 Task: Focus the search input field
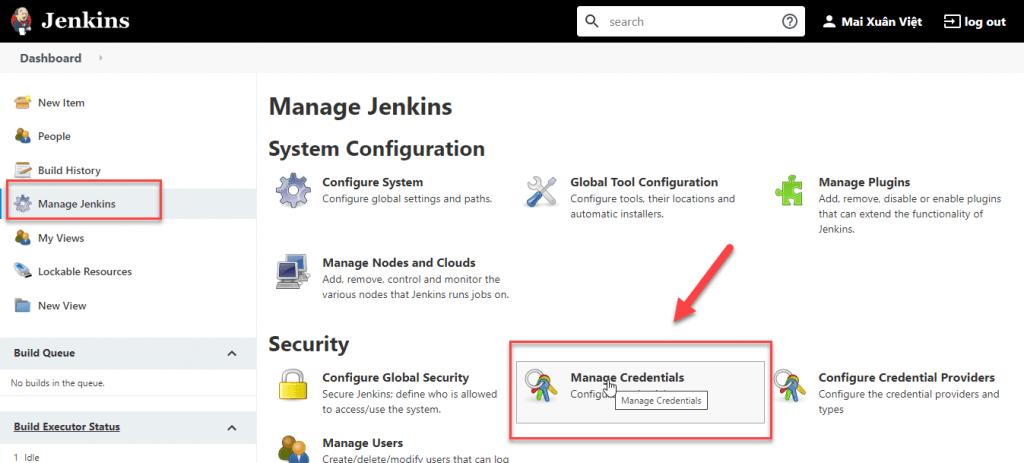pyautogui.click(x=691, y=22)
